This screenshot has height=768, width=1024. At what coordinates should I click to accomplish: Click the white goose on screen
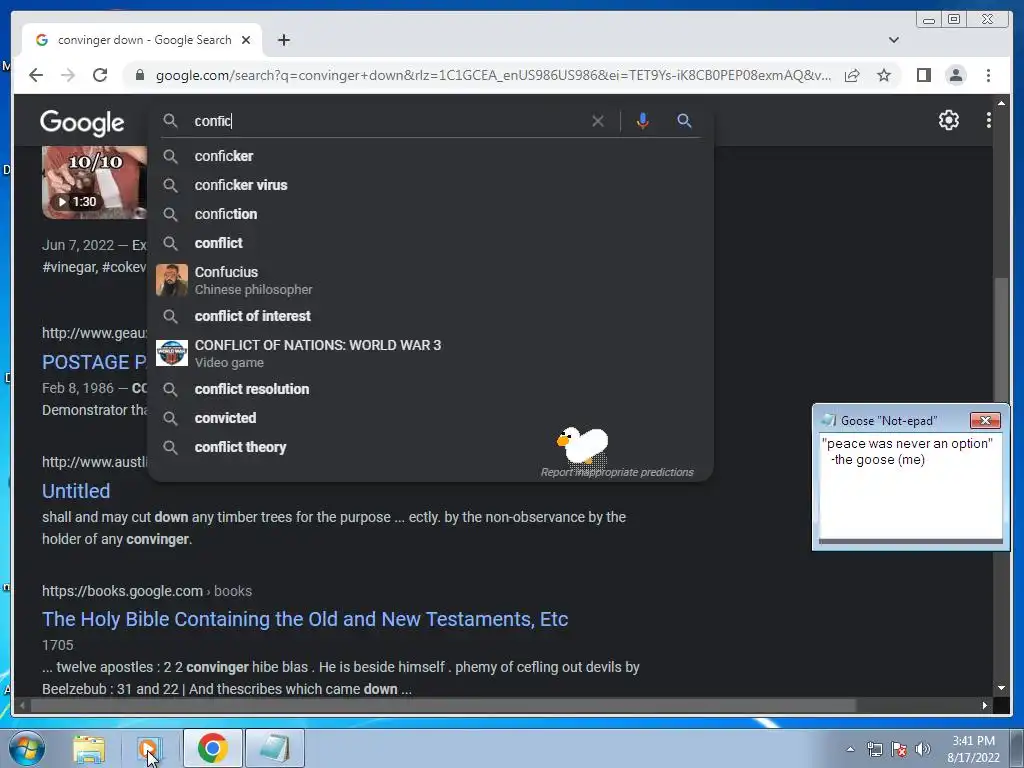tap(583, 445)
